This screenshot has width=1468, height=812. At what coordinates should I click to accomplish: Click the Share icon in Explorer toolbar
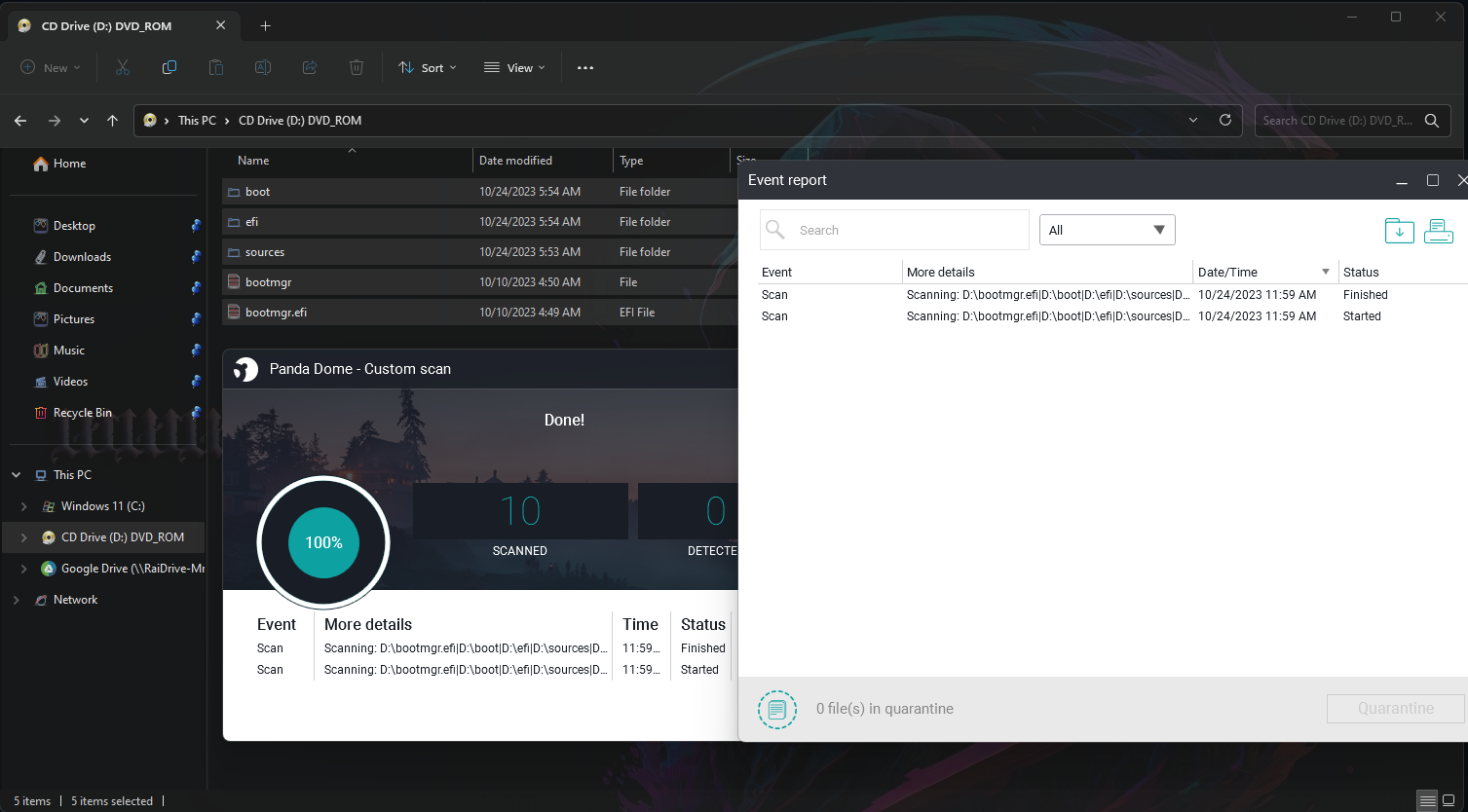tap(310, 67)
